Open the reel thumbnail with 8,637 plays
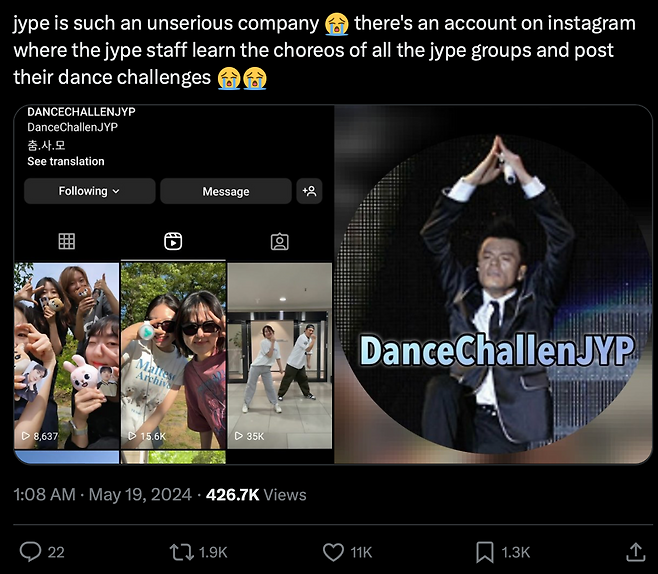Screen dimensions: 658x574 66,360
